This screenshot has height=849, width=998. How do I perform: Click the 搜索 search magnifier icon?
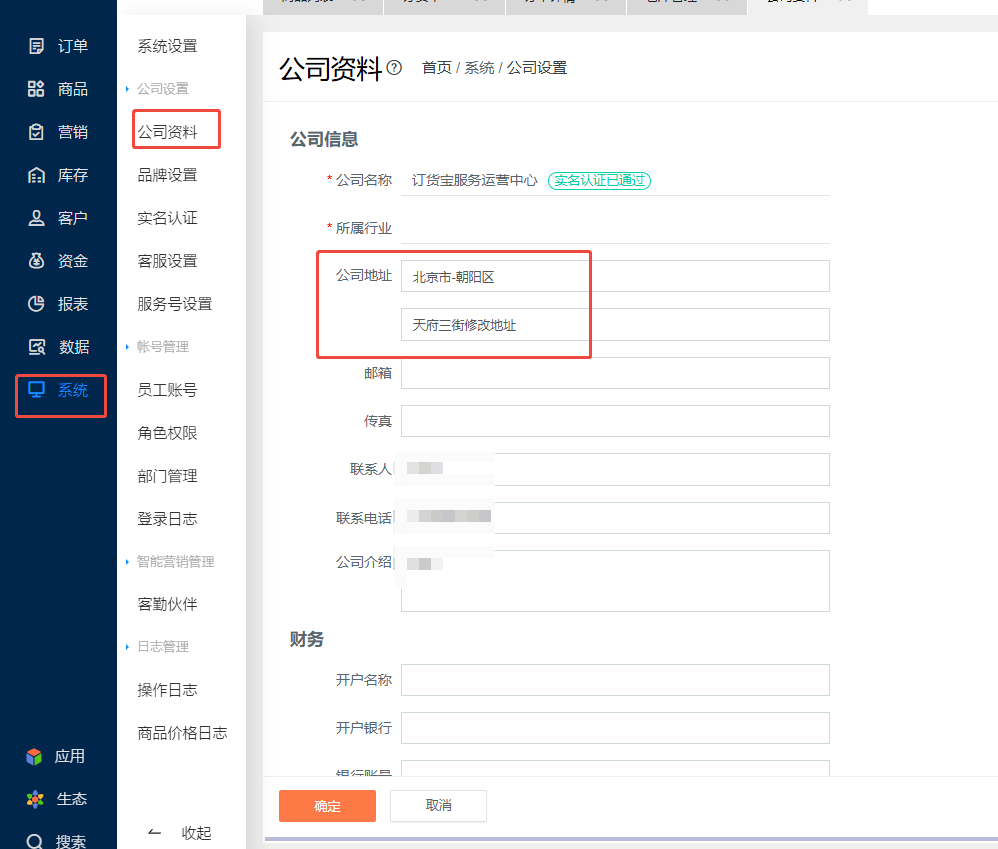(x=35, y=841)
